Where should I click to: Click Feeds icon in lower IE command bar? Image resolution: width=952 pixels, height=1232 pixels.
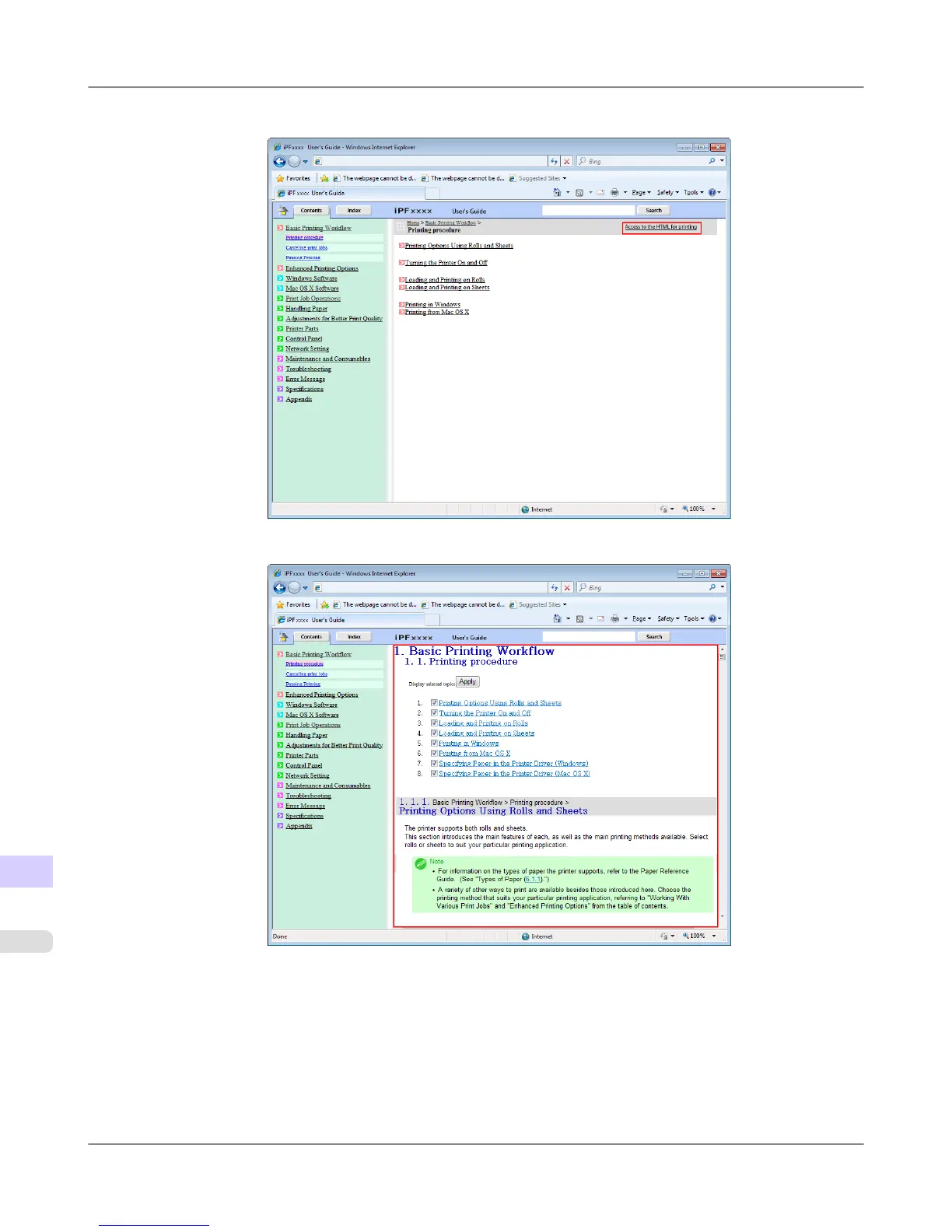tap(579, 618)
